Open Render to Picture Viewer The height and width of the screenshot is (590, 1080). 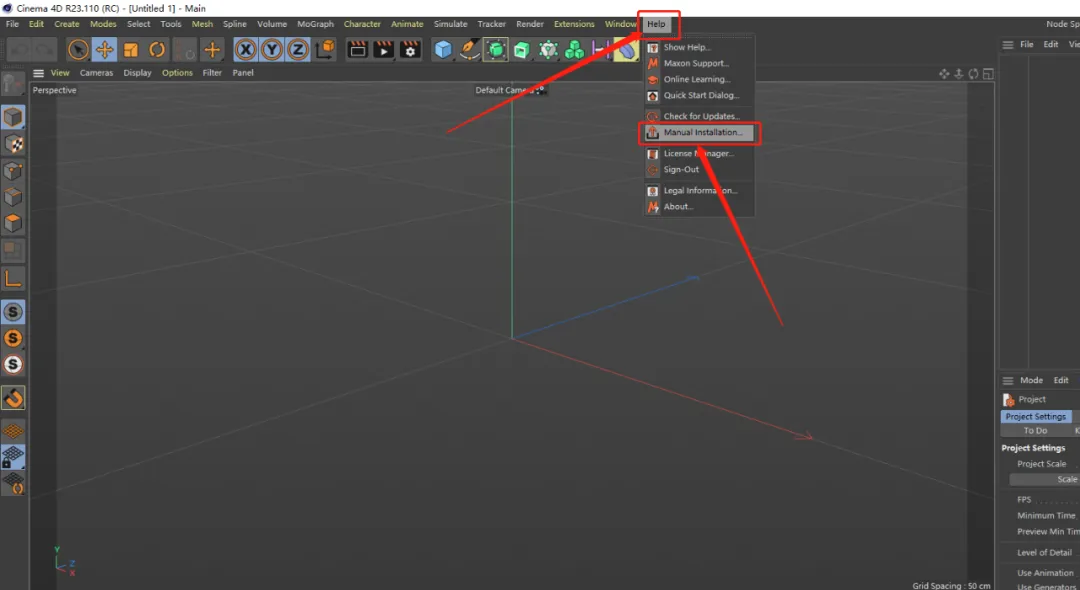point(384,50)
